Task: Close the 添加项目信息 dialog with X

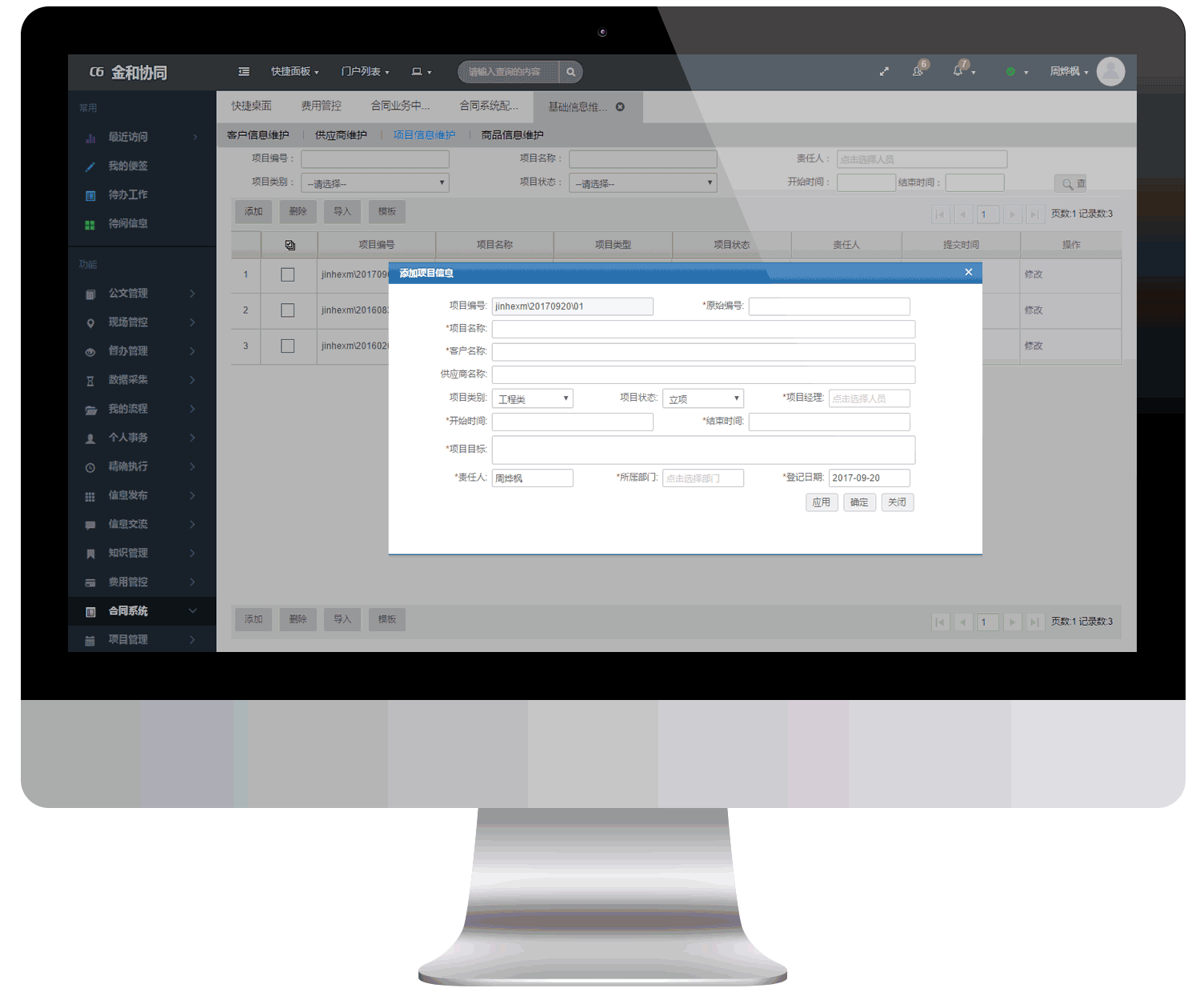Action: (968, 273)
